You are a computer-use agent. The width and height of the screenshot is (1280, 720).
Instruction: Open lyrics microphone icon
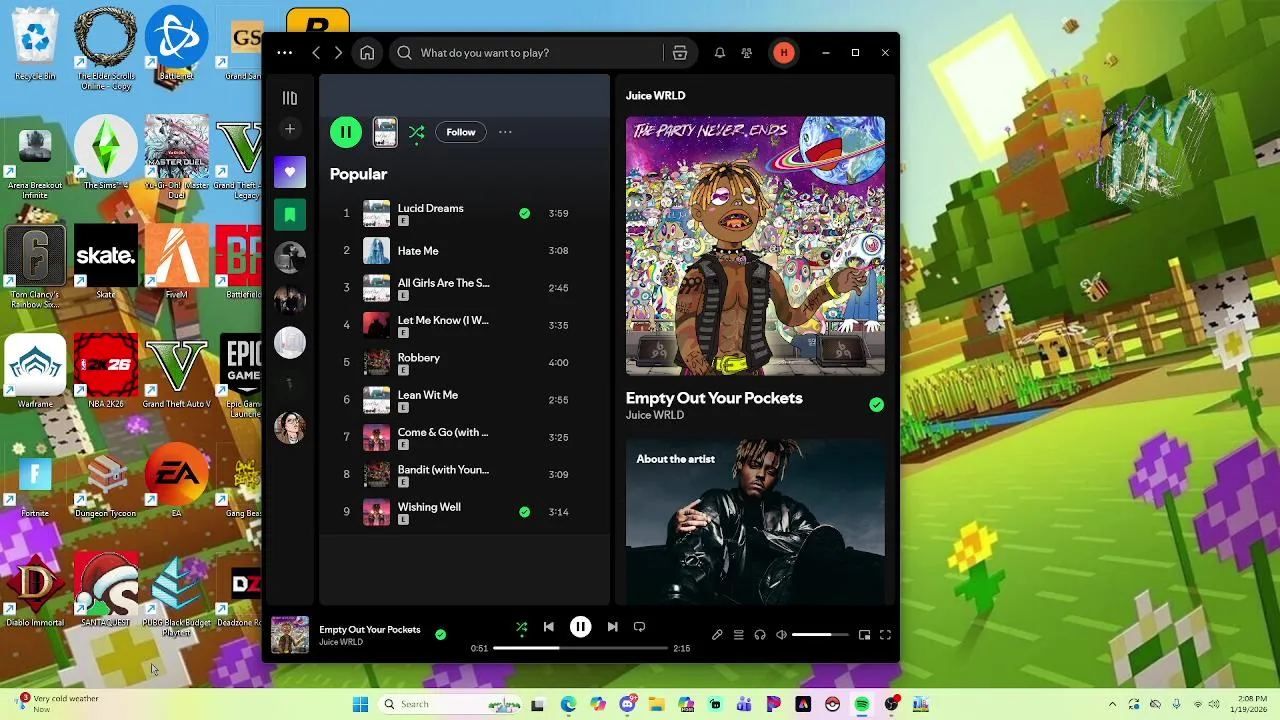[717, 635]
